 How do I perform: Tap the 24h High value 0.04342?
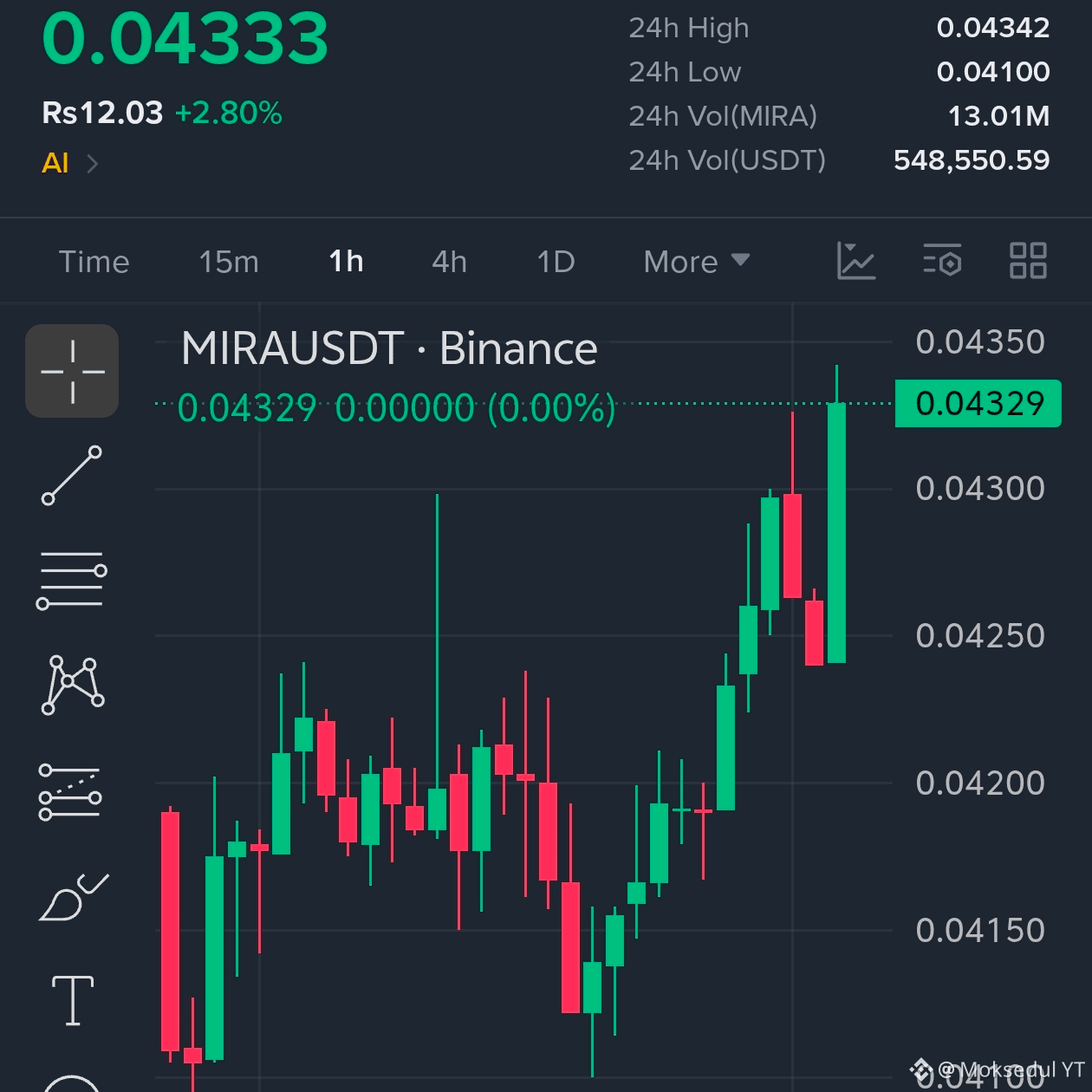(x=993, y=28)
